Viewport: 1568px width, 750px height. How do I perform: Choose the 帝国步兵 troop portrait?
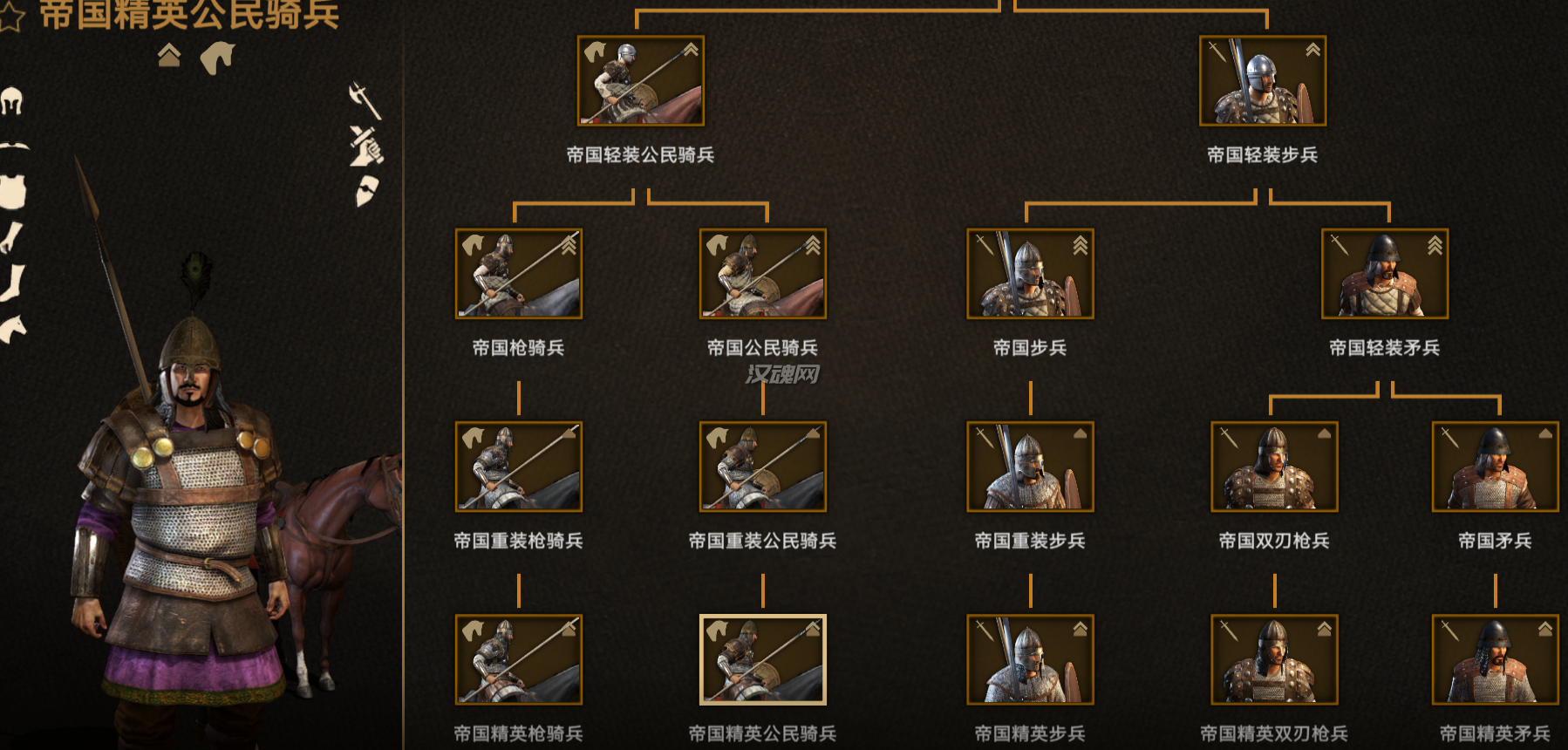click(x=1030, y=274)
